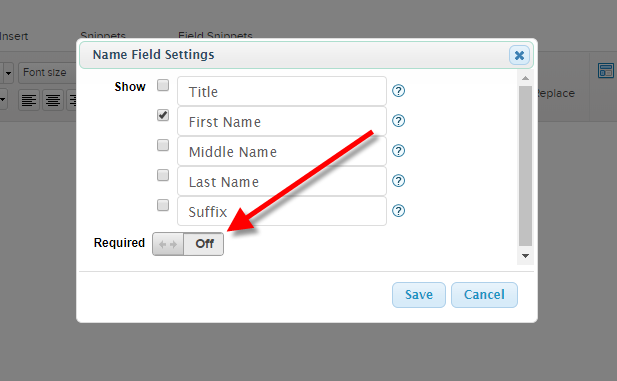Uncheck the First Name show checkbox
This screenshot has width=617, height=381.
(163, 115)
